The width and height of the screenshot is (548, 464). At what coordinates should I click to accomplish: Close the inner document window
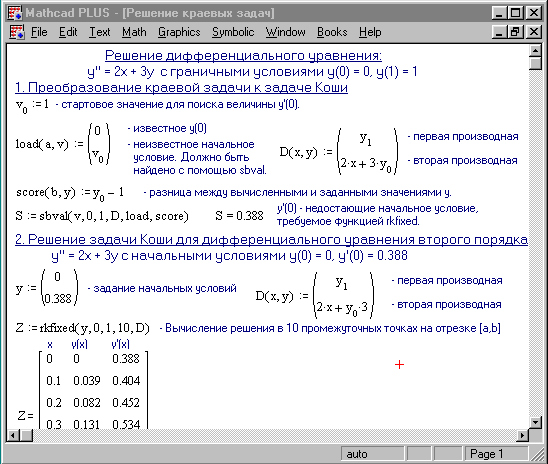pos(533,32)
